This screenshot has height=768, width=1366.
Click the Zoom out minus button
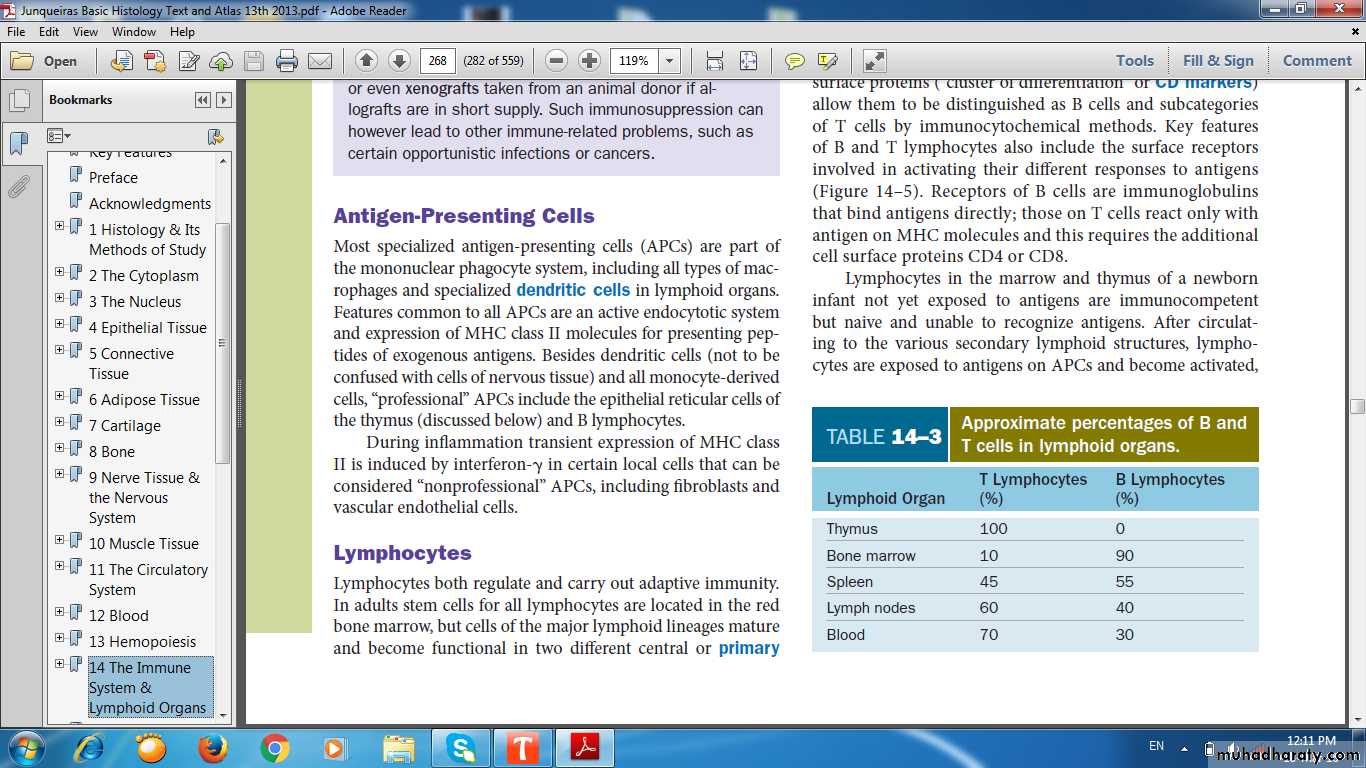pyautogui.click(x=557, y=61)
